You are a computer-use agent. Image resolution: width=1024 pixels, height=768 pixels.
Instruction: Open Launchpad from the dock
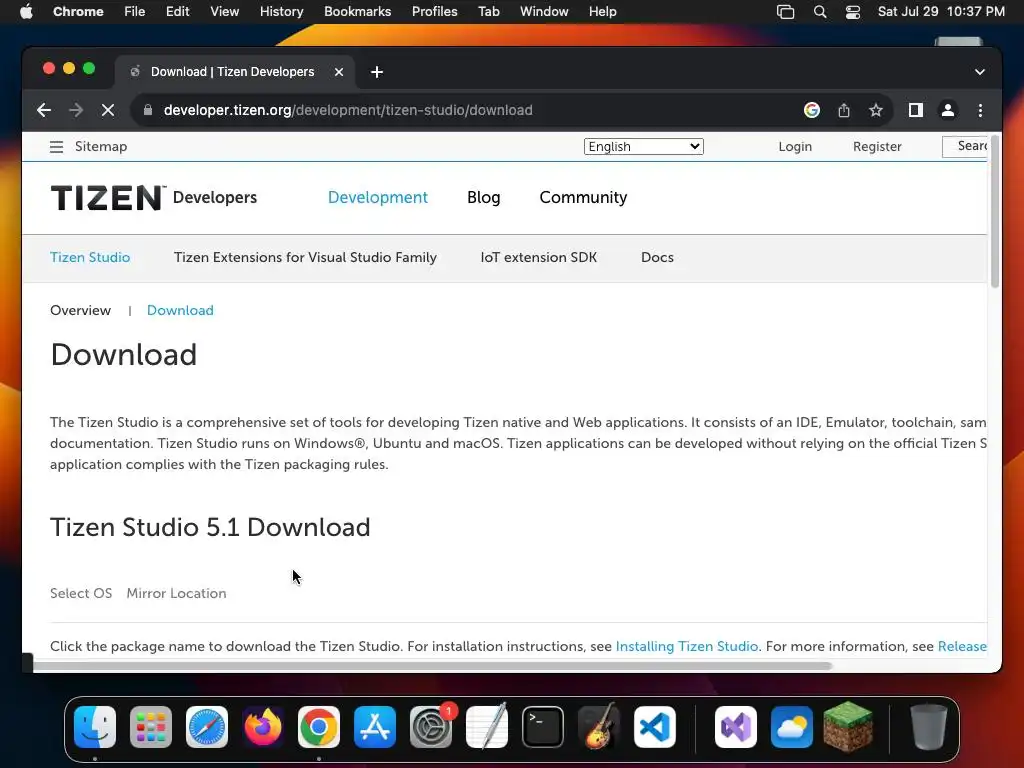[151, 727]
